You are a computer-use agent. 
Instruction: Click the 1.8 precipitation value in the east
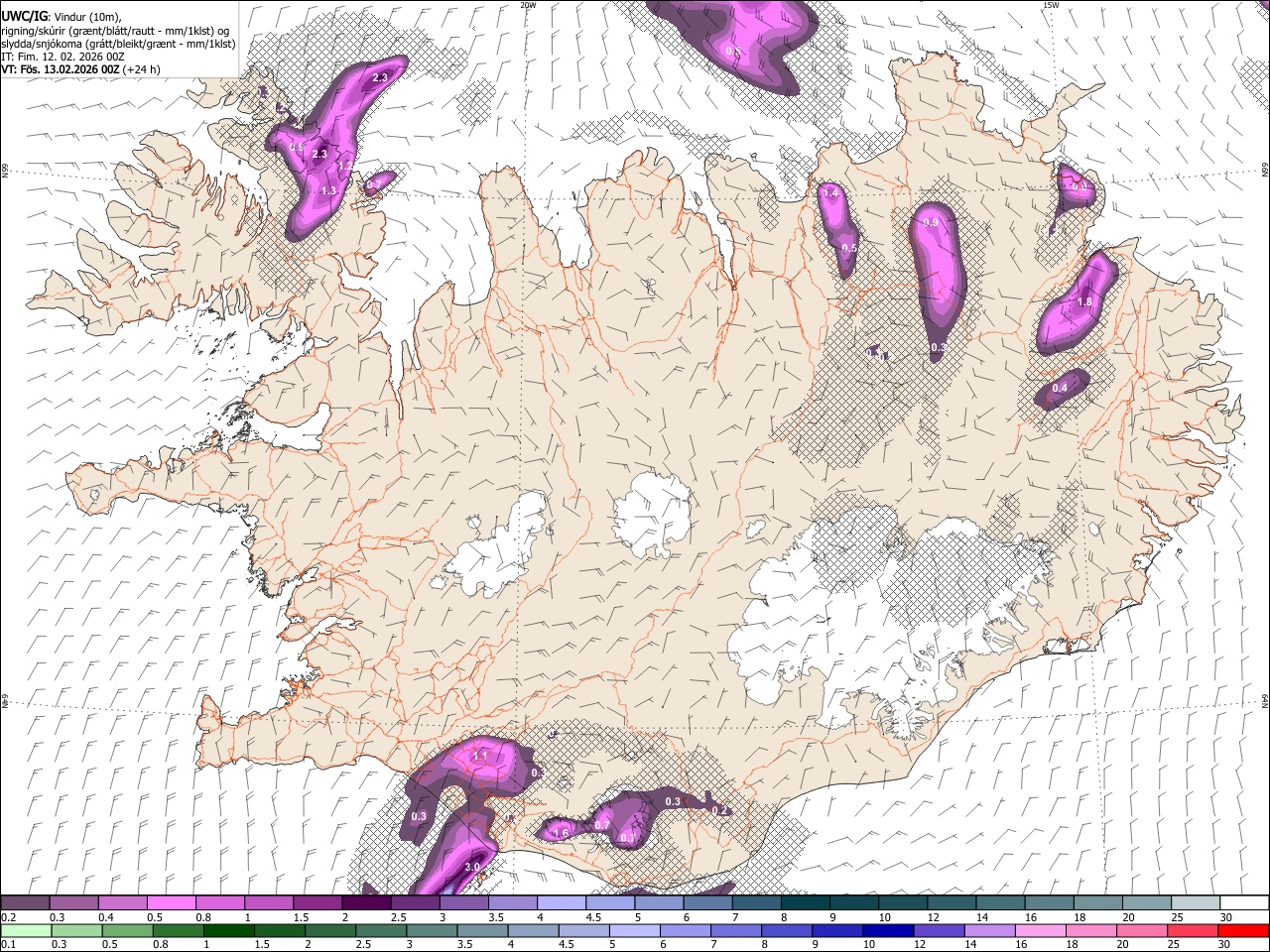1084,302
